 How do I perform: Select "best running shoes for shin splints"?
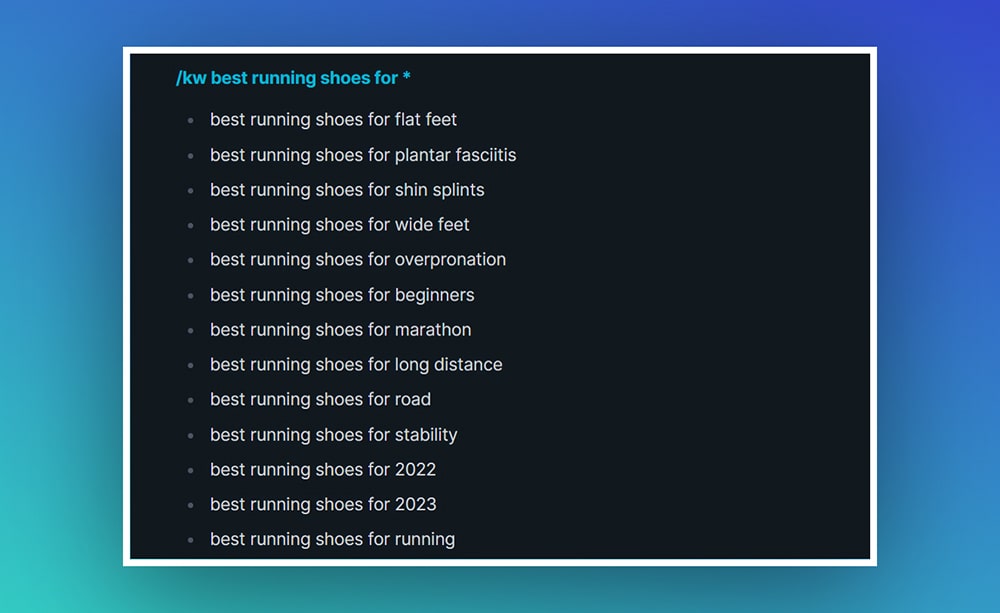pyautogui.click(x=348, y=189)
